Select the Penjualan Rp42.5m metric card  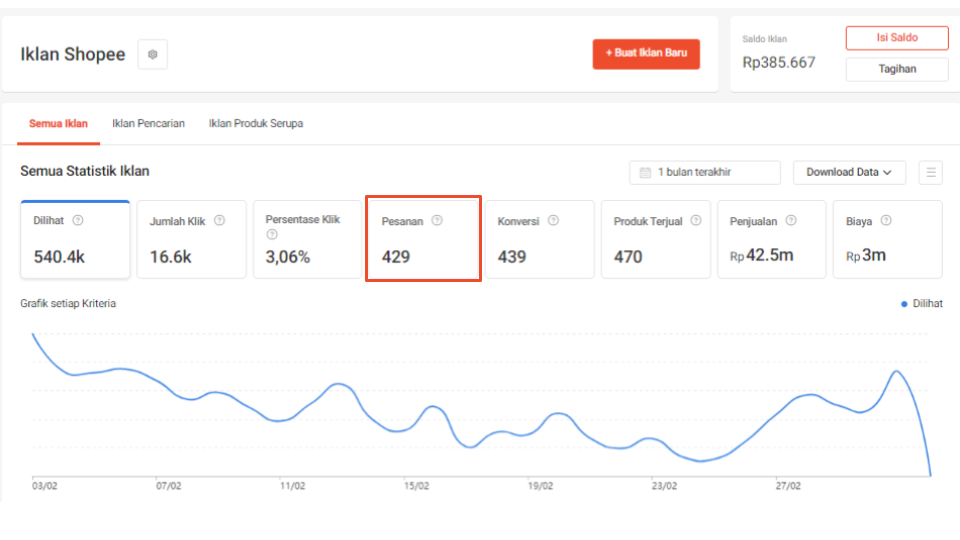point(771,239)
